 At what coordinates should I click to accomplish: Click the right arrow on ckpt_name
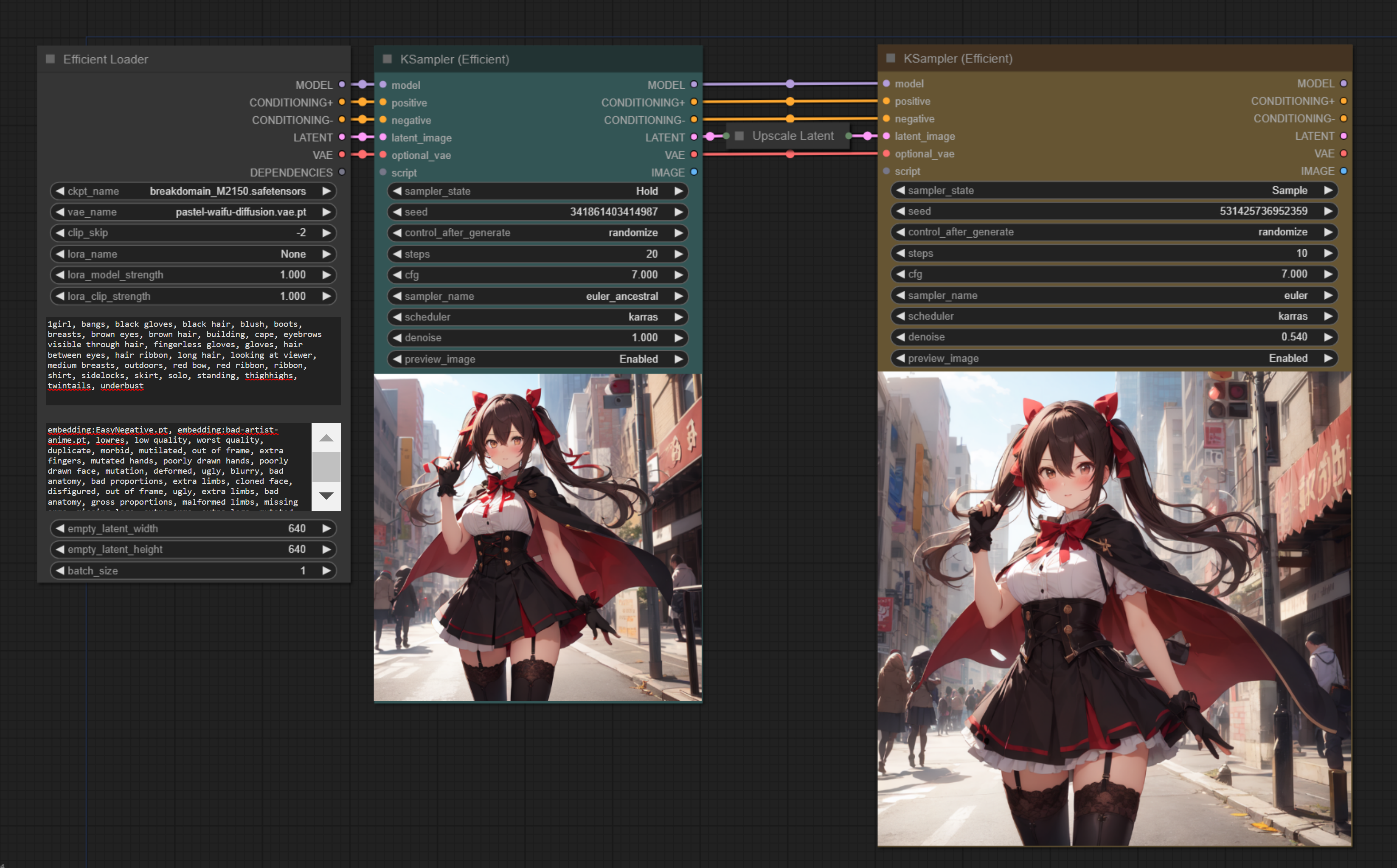pos(326,191)
